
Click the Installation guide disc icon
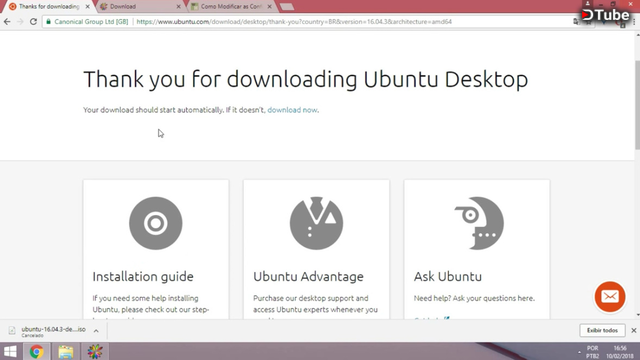[x=156, y=223]
